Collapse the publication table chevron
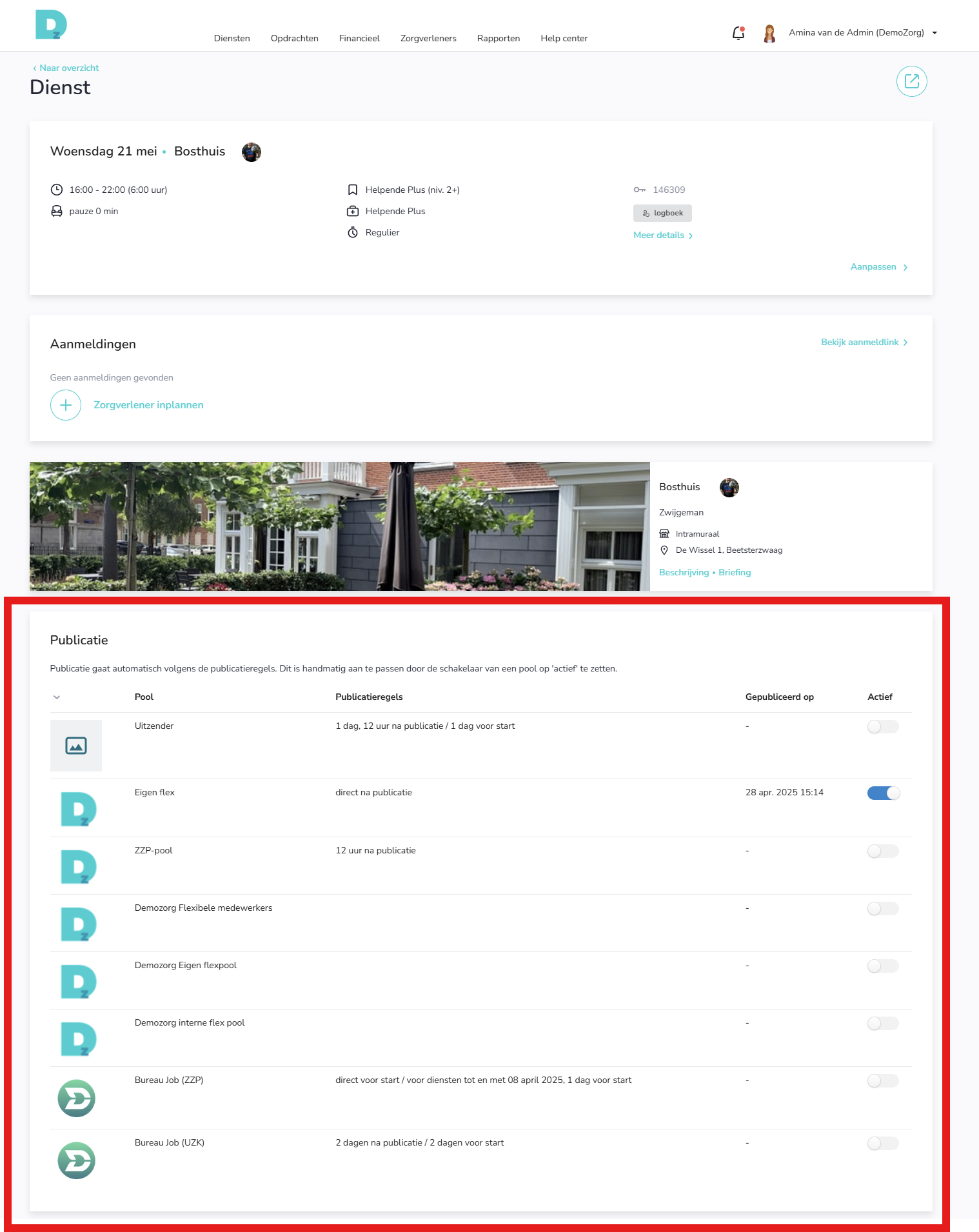979x1232 pixels. 57,697
